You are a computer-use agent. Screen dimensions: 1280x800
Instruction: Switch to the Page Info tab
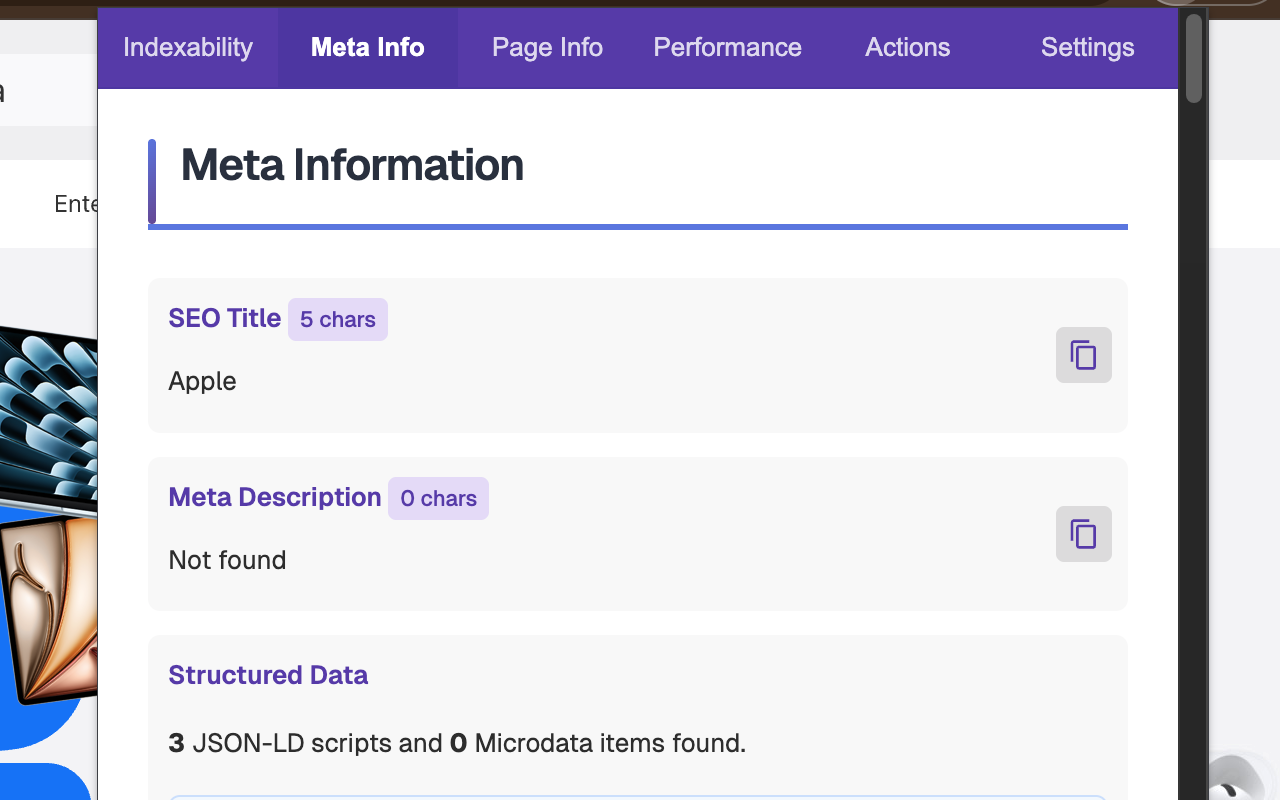(x=547, y=47)
